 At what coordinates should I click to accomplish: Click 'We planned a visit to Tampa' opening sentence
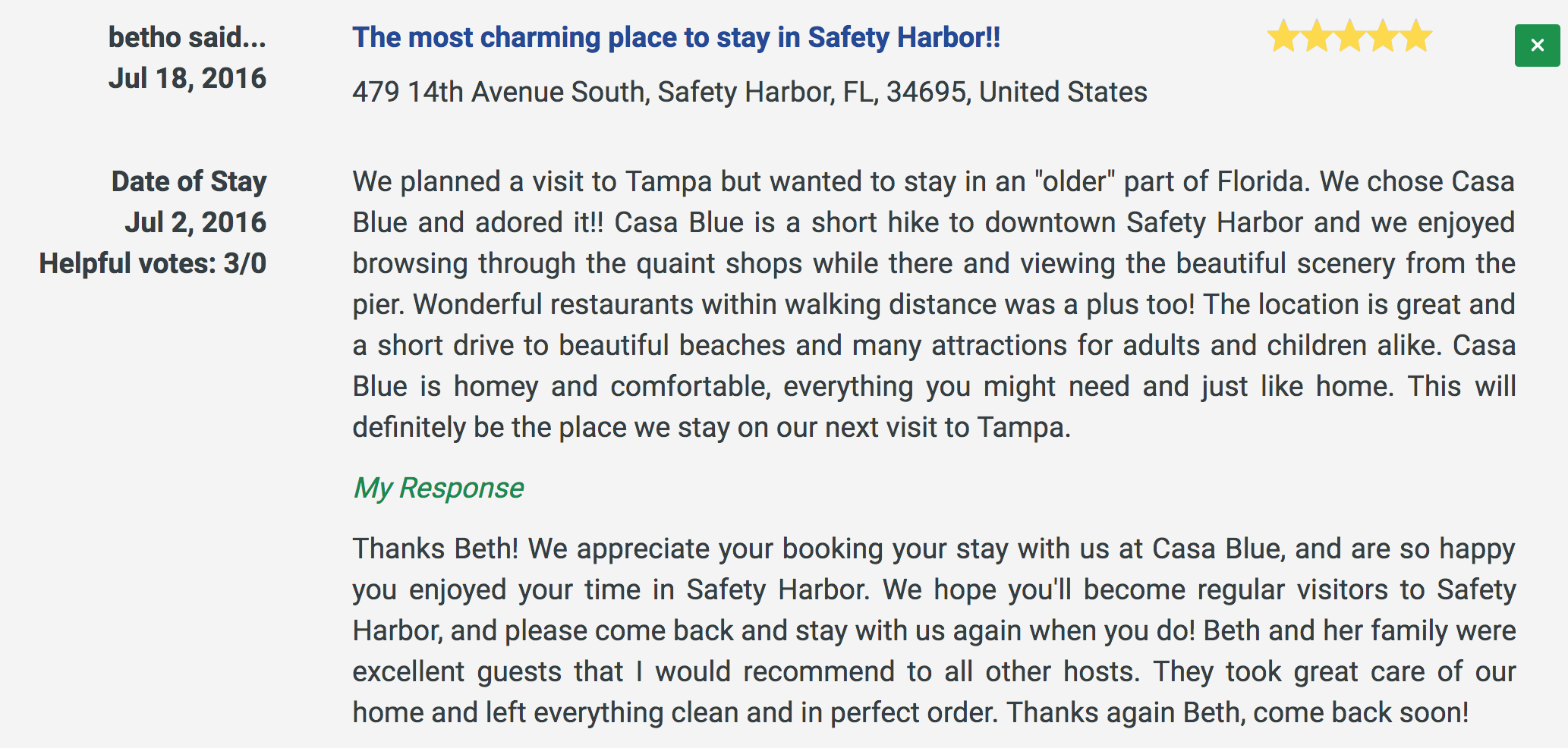[532, 181]
